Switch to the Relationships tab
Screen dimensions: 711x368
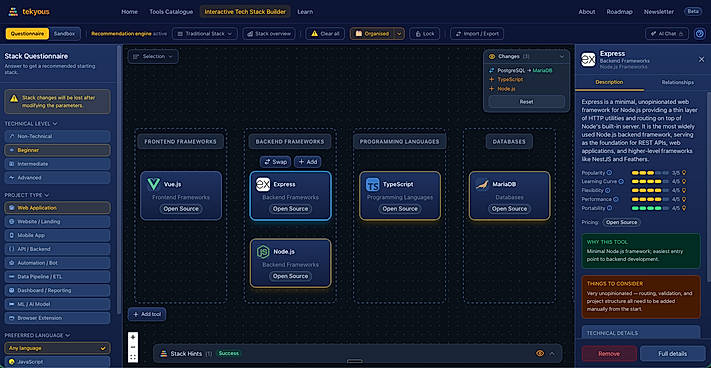pos(677,82)
